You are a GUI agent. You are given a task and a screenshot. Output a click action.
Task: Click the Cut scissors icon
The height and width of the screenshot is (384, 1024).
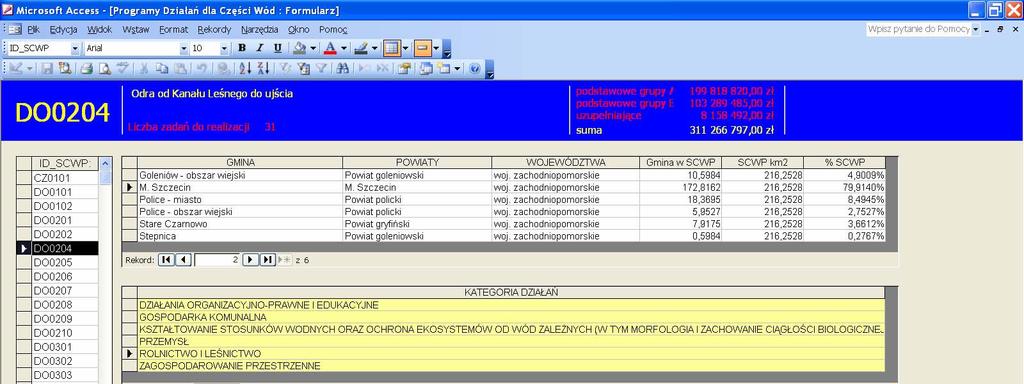[144, 68]
